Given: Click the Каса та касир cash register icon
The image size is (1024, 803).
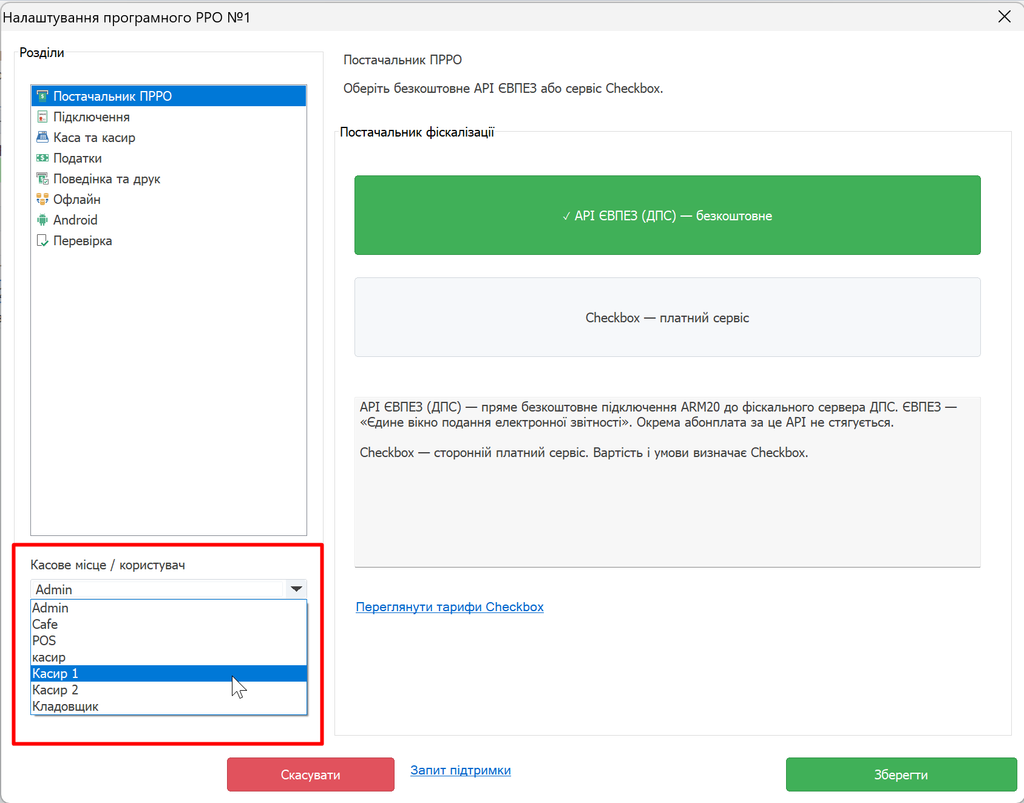Looking at the screenshot, I should [42, 137].
